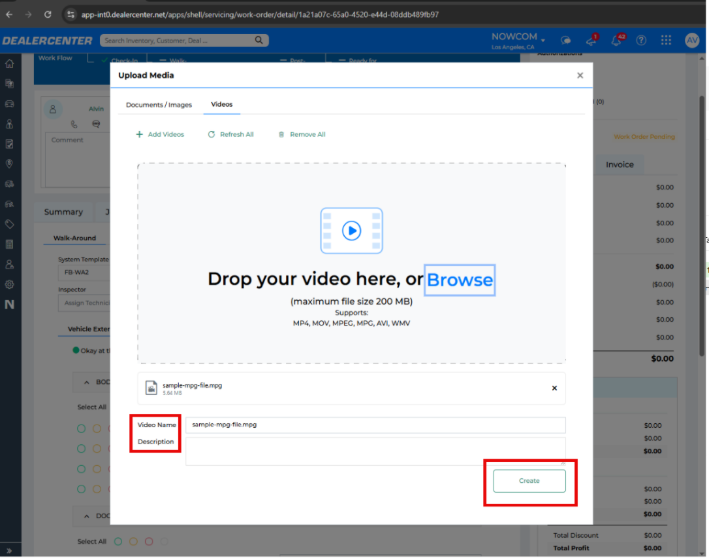Select orange circle in bottom Select All row
This screenshot has width=709, height=559.
(x=133, y=541)
